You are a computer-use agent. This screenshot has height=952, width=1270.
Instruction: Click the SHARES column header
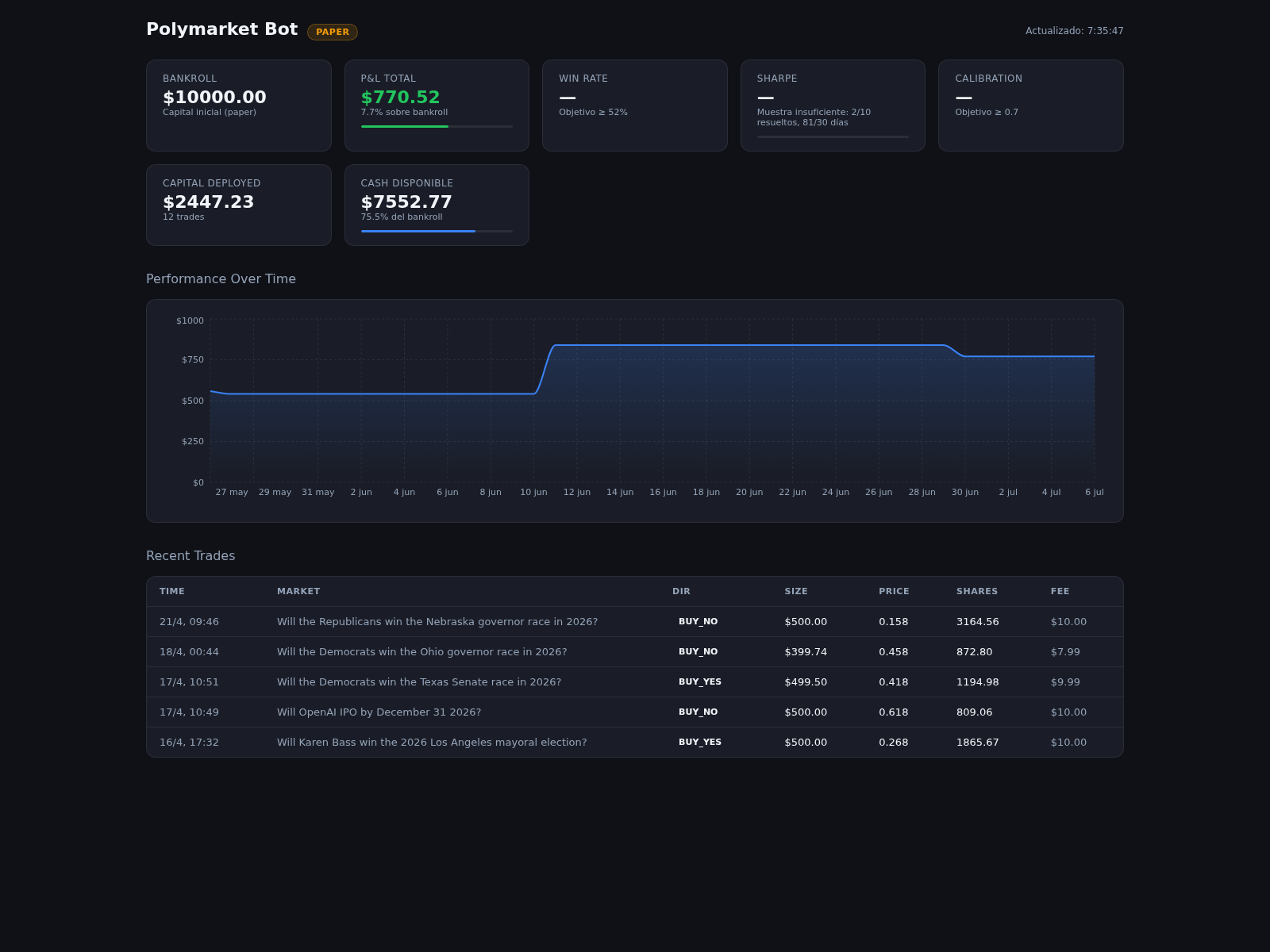point(977,592)
